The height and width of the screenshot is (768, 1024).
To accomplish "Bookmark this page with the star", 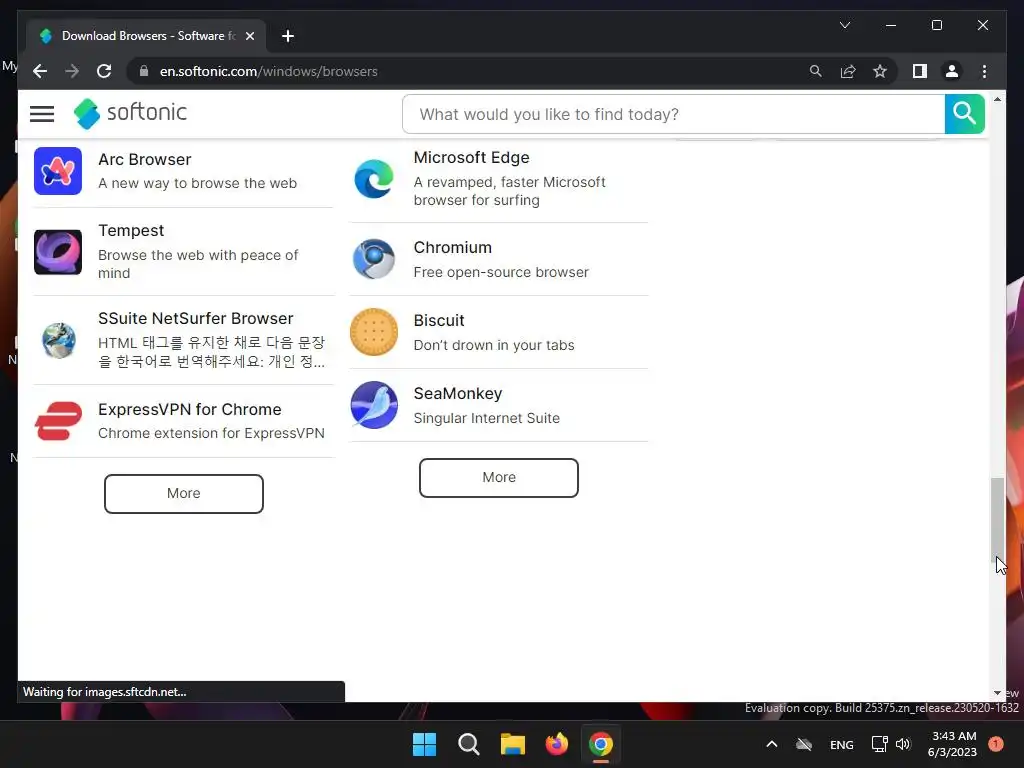I will [880, 71].
